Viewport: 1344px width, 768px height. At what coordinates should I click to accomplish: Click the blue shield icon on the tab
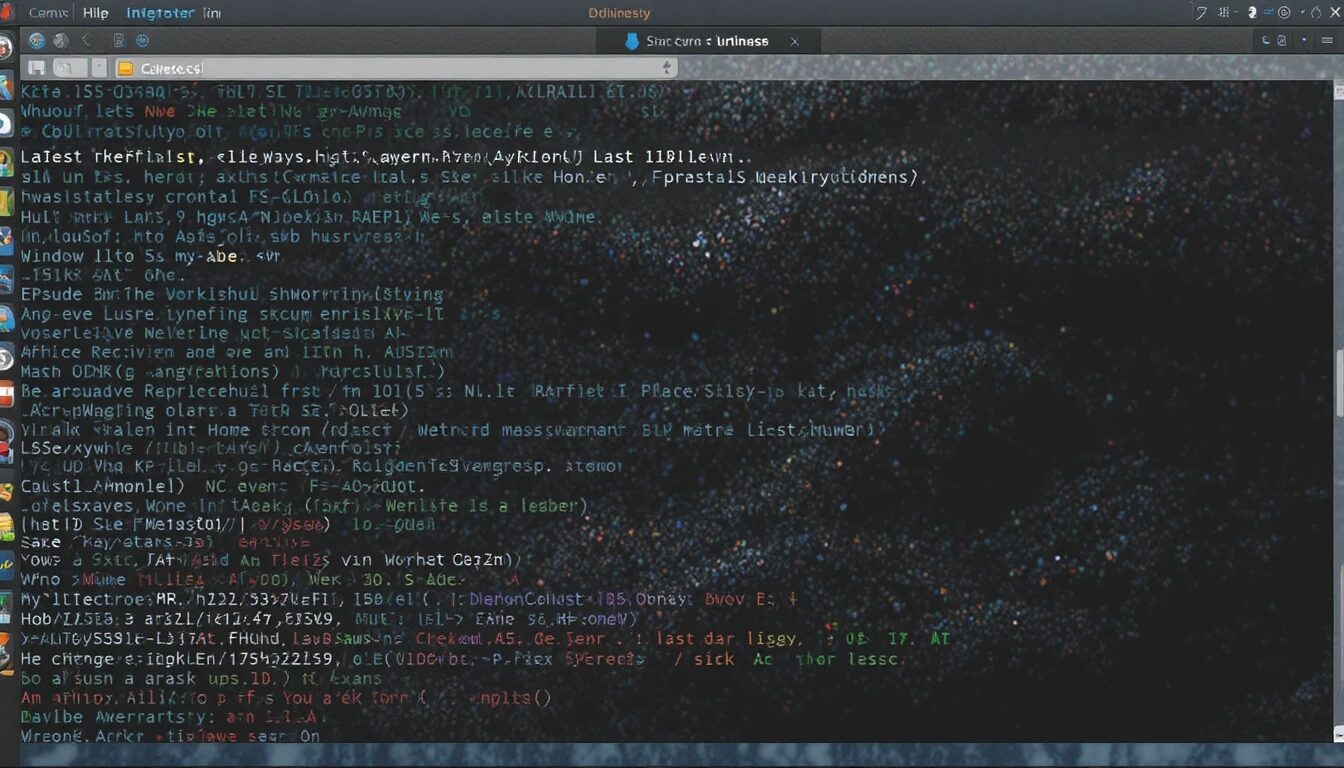pyautogui.click(x=631, y=41)
